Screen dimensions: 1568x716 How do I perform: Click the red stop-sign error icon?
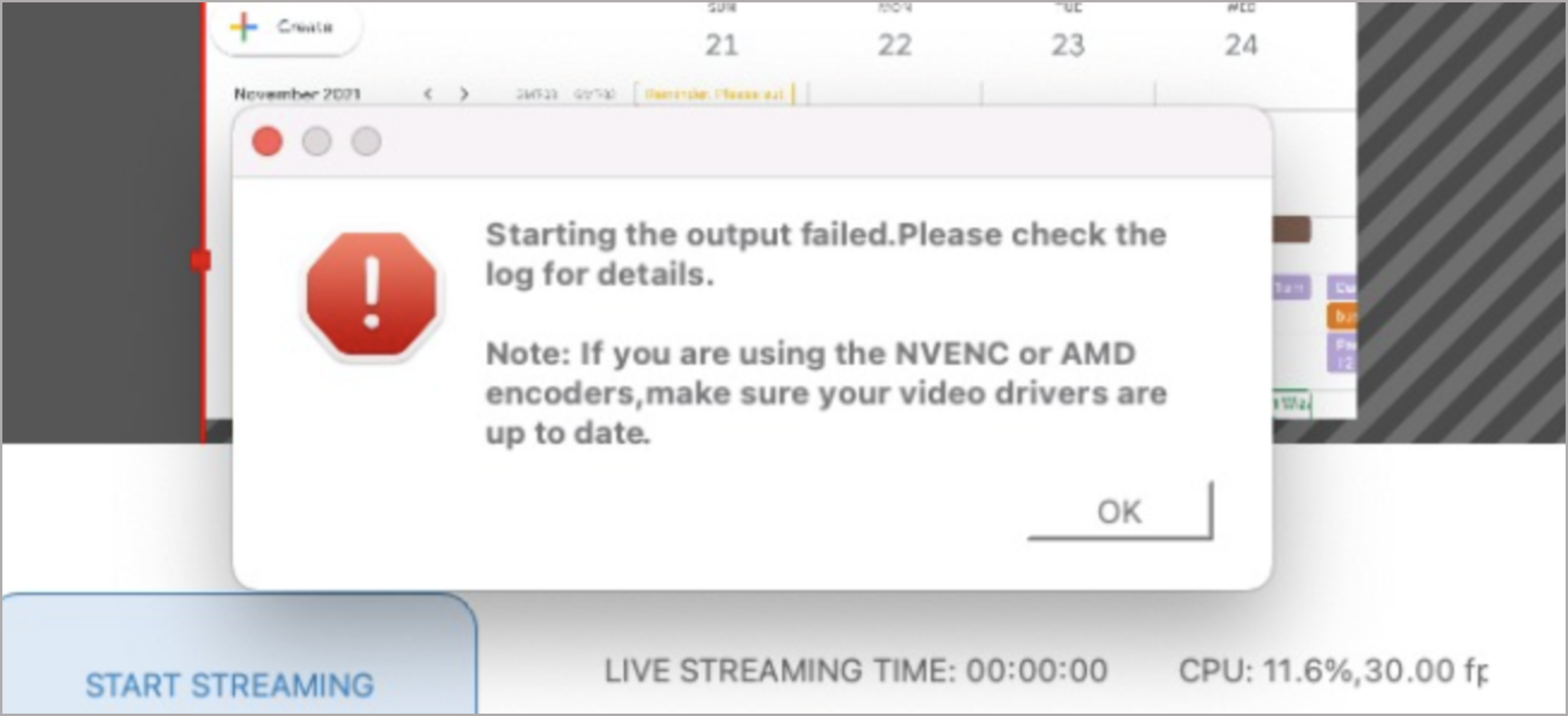[x=371, y=294]
